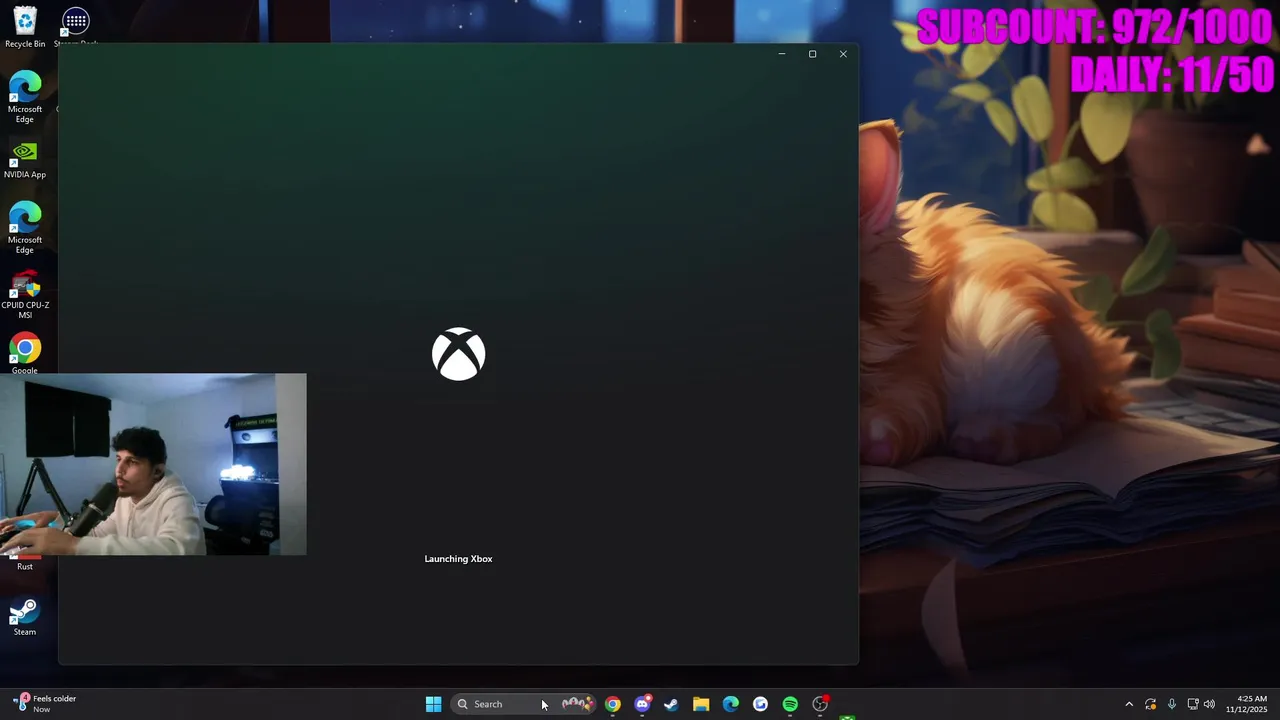The image size is (1280, 720).
Task: Open Steam from the taskbar
Action: pos(671,704)
